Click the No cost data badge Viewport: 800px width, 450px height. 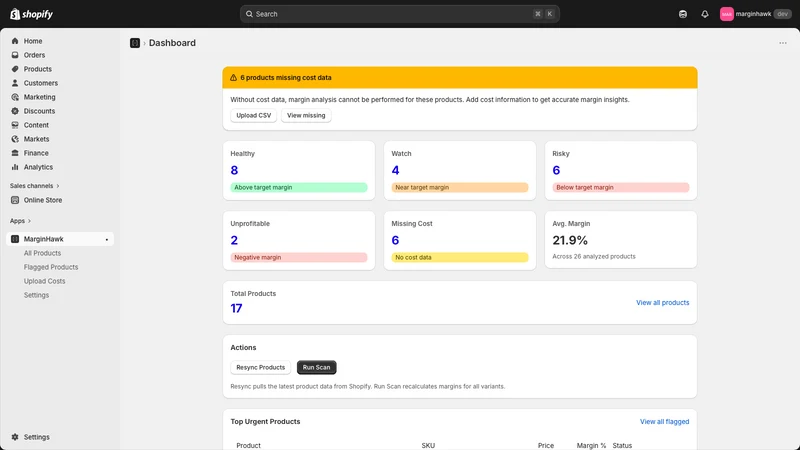(460, 257)
